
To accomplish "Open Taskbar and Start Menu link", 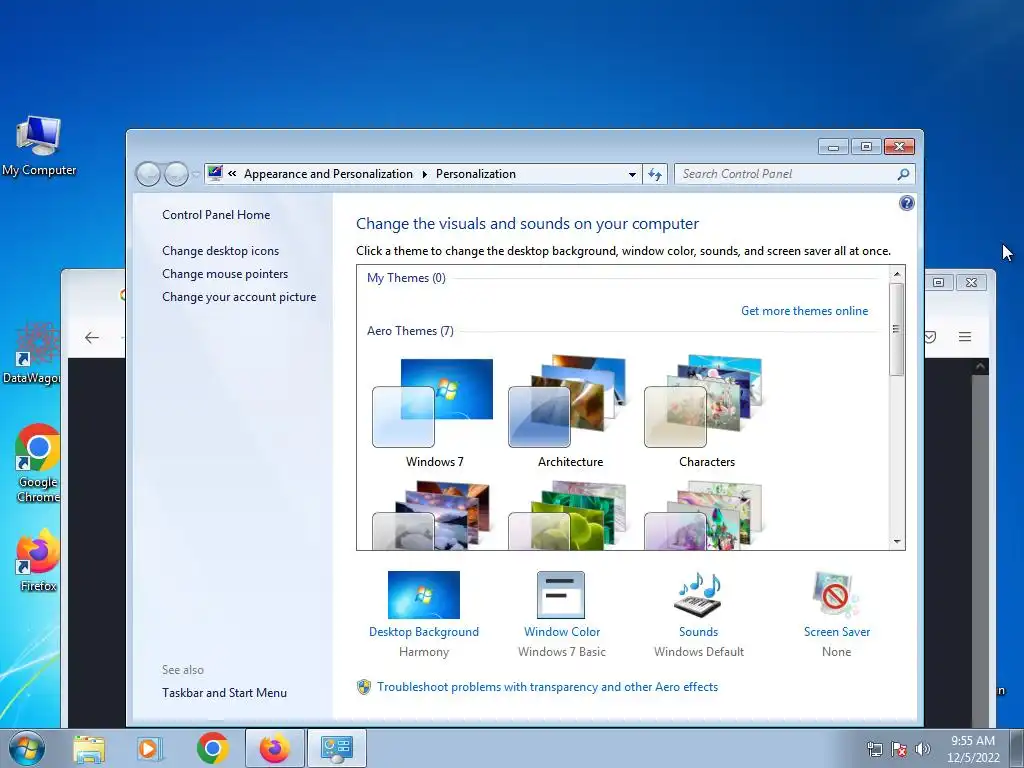I will pos(224,693).
